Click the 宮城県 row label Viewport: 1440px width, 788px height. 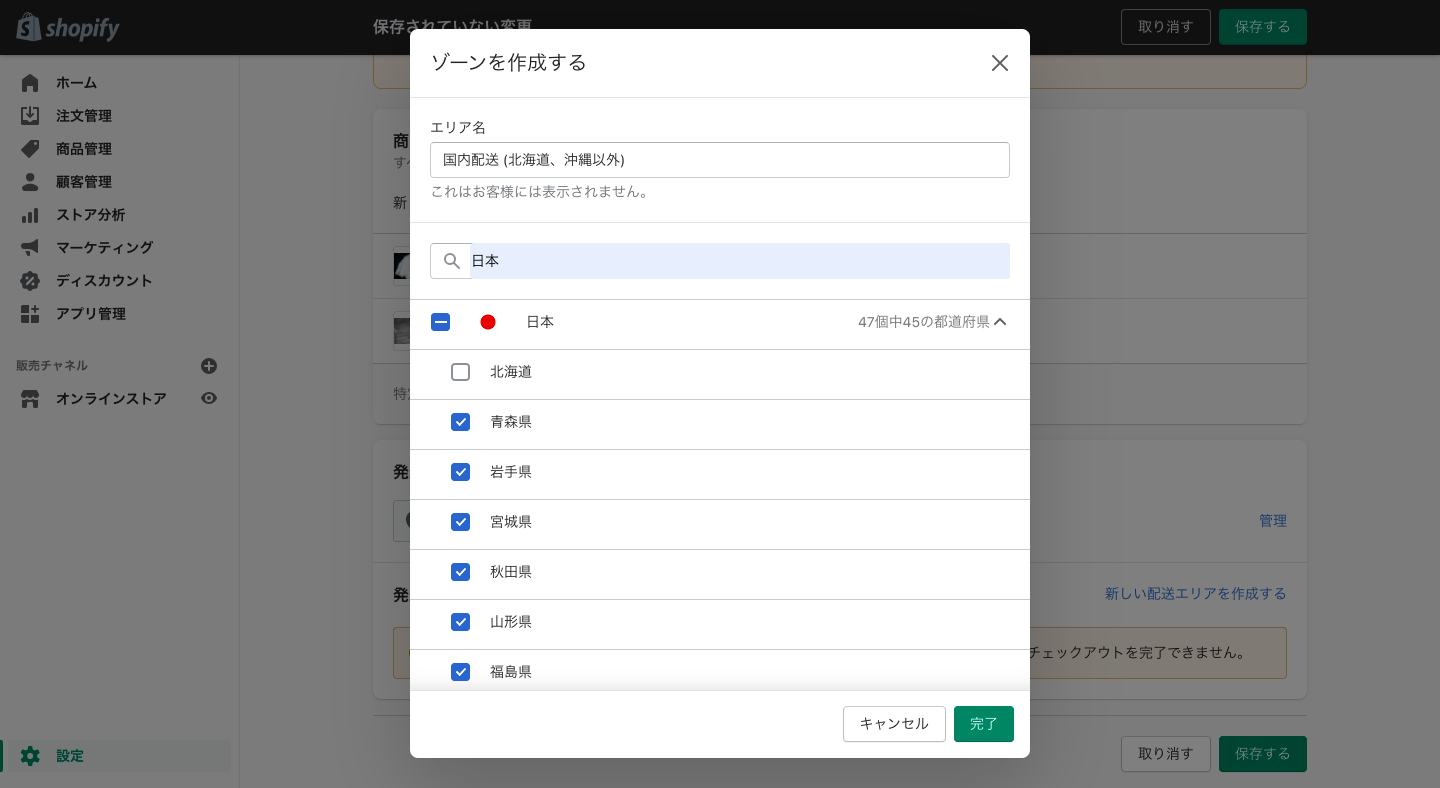[x=511, y=522]
